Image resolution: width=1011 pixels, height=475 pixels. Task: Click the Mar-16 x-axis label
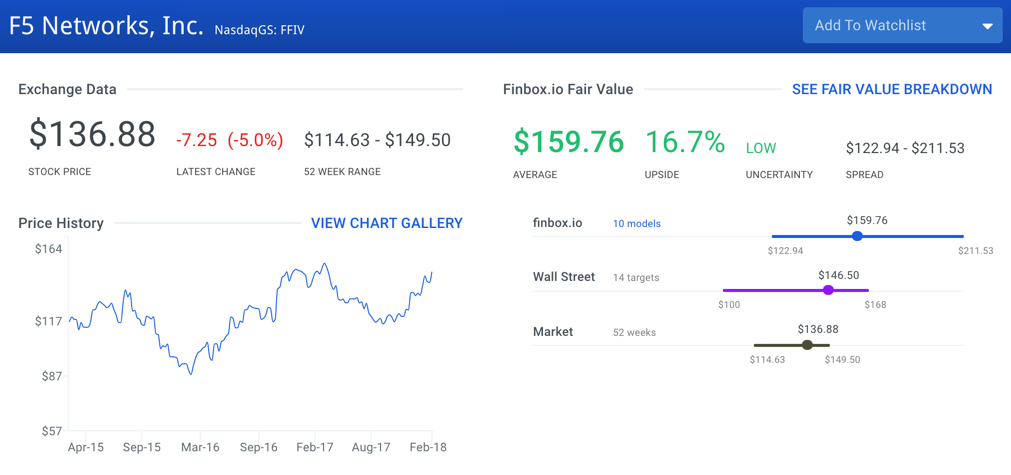point(201,447)
